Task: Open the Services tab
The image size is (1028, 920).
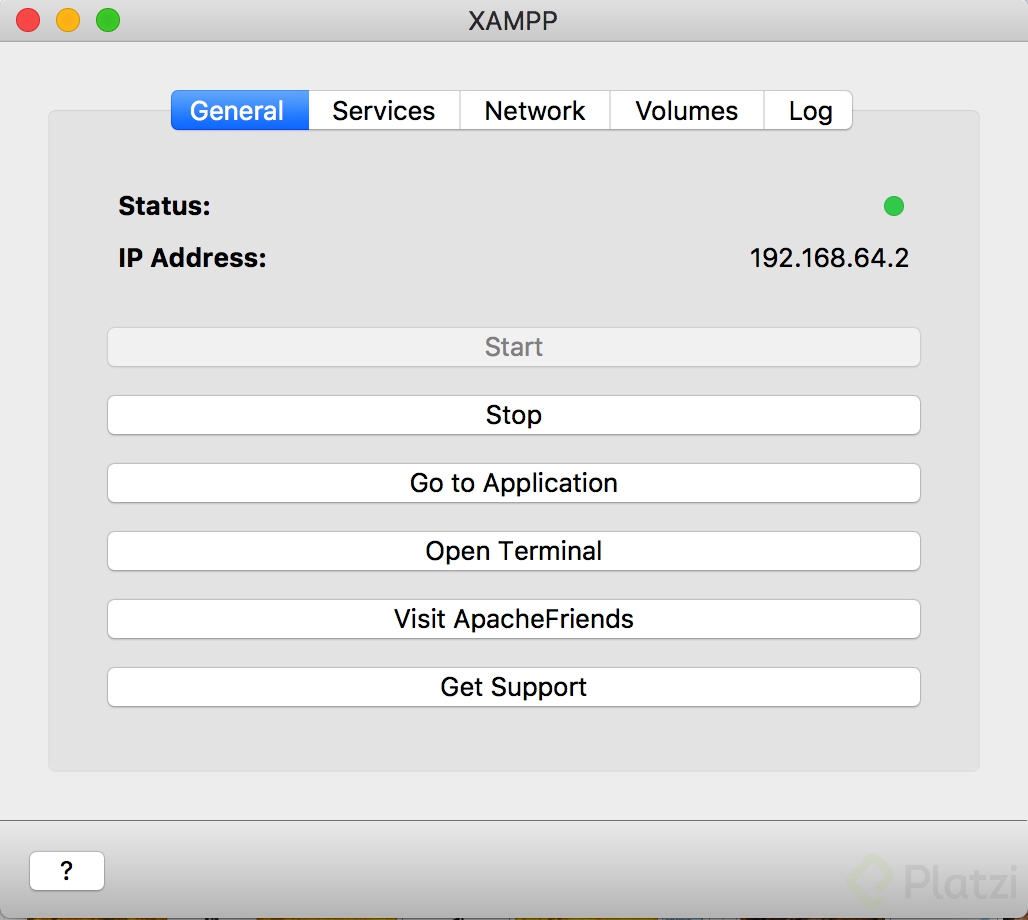Action: (384, 111)
